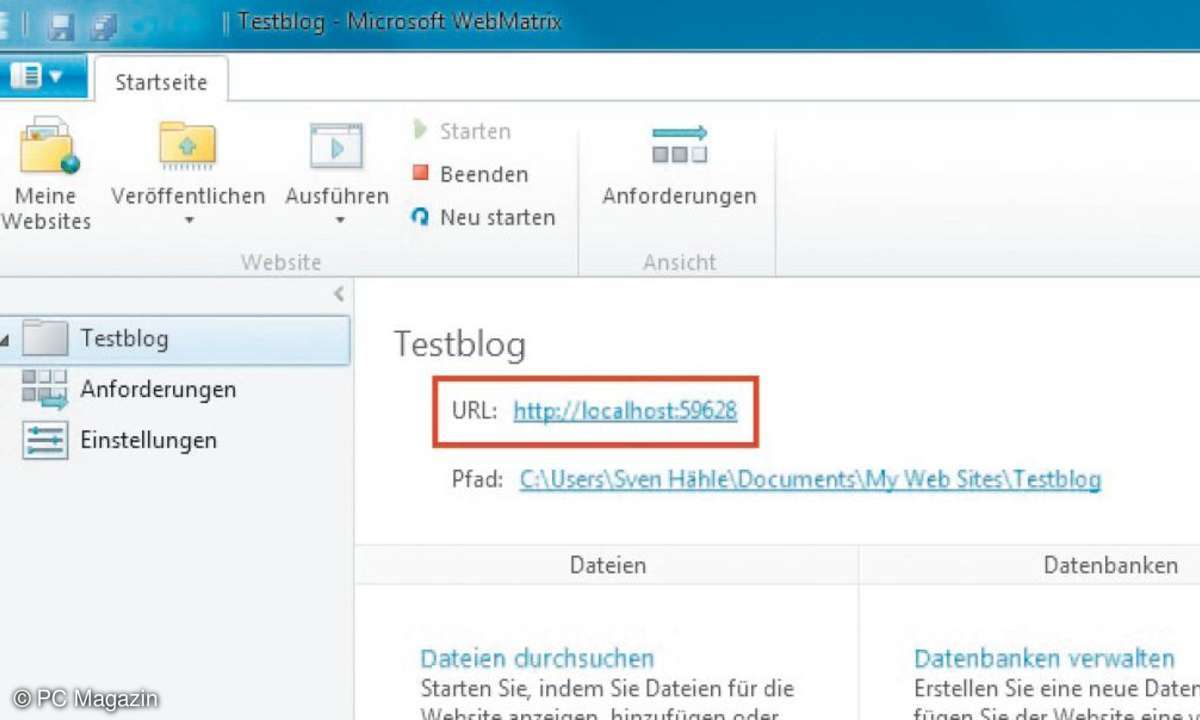Click the Website group label in the ribbon
This screenshot has width=1200, height=720.
pyautogui.click(x=281, y=262)
